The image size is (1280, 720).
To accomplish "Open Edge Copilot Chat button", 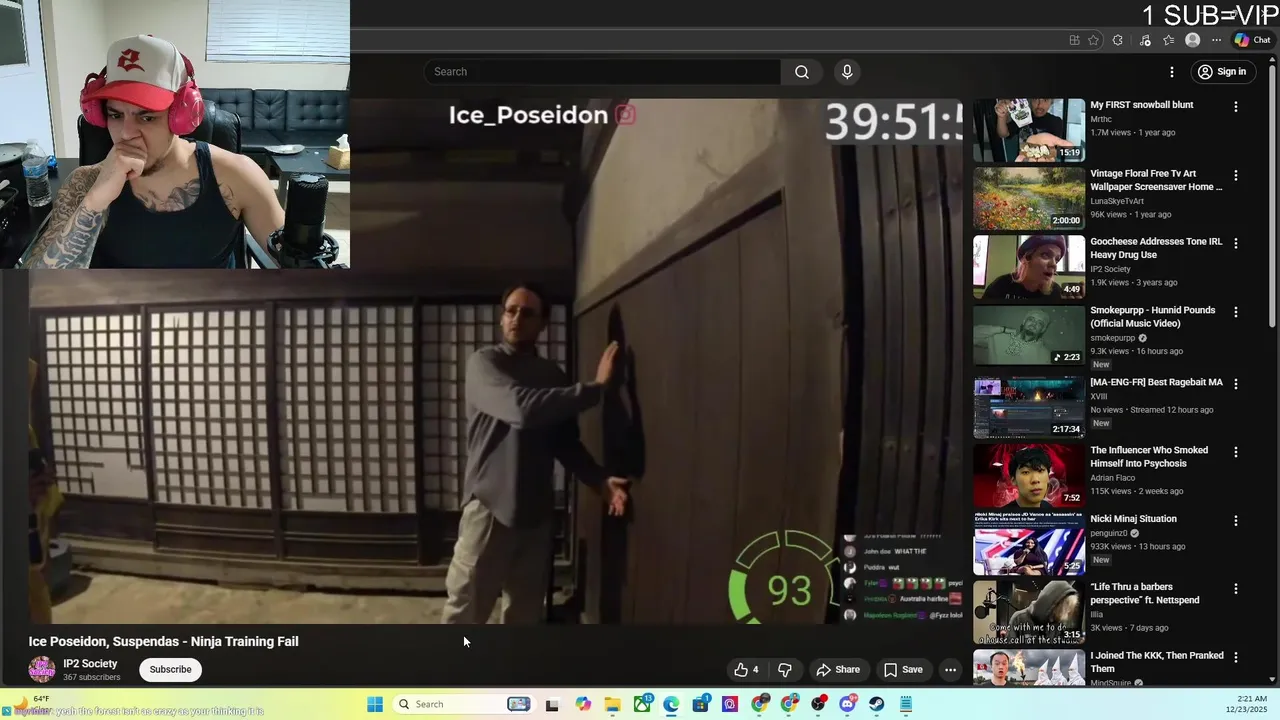I will (x=1252, y=40).
